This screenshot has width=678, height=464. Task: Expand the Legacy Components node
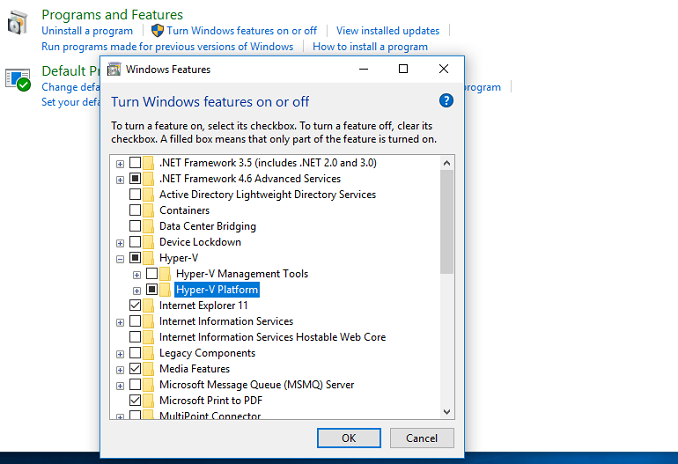(x=120, y=354)
